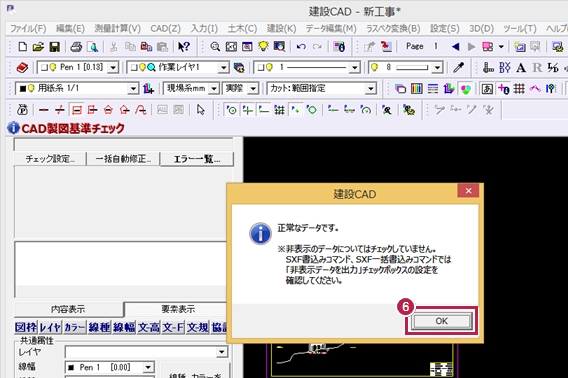Image resolution: width=568 pixels, height=378 pixels.
Task: Click the boxed あ character icon
Action: pyautogui.click(x=487, y=88)
